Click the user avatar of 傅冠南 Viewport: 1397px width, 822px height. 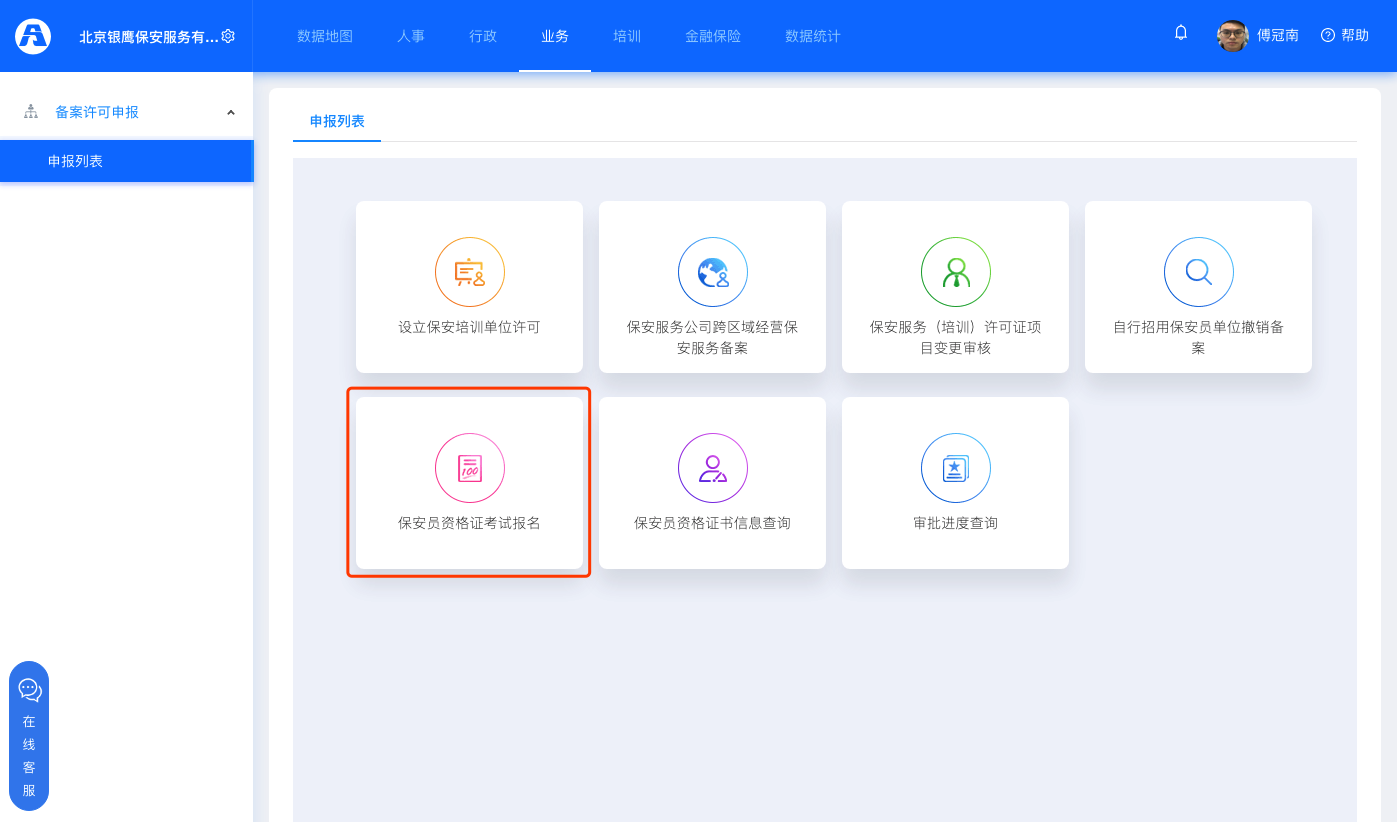[x=1232, y=36]
